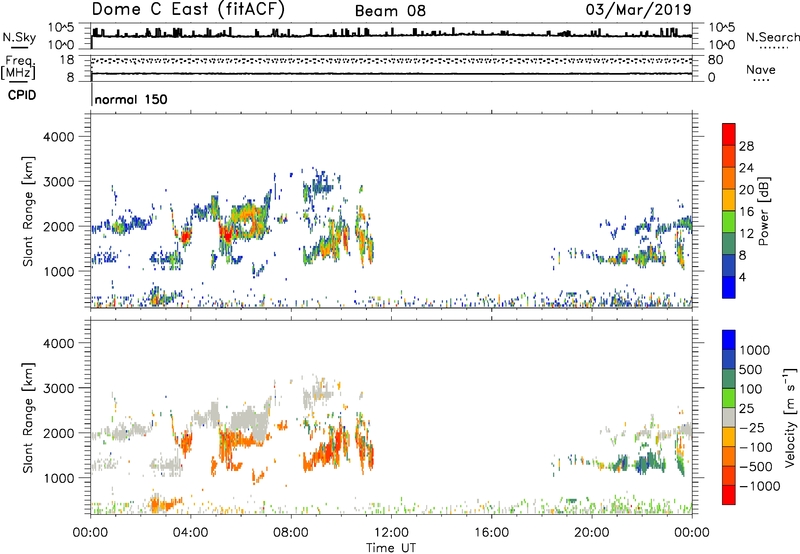This screenshot has height=554, width=800.
Task: Click the 'Nave' legend label
Action: pos(760,69)
